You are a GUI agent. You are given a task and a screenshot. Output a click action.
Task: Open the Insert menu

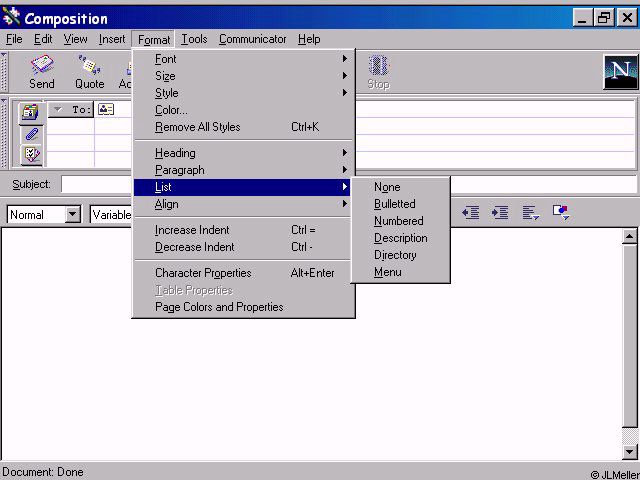(112, 39)
